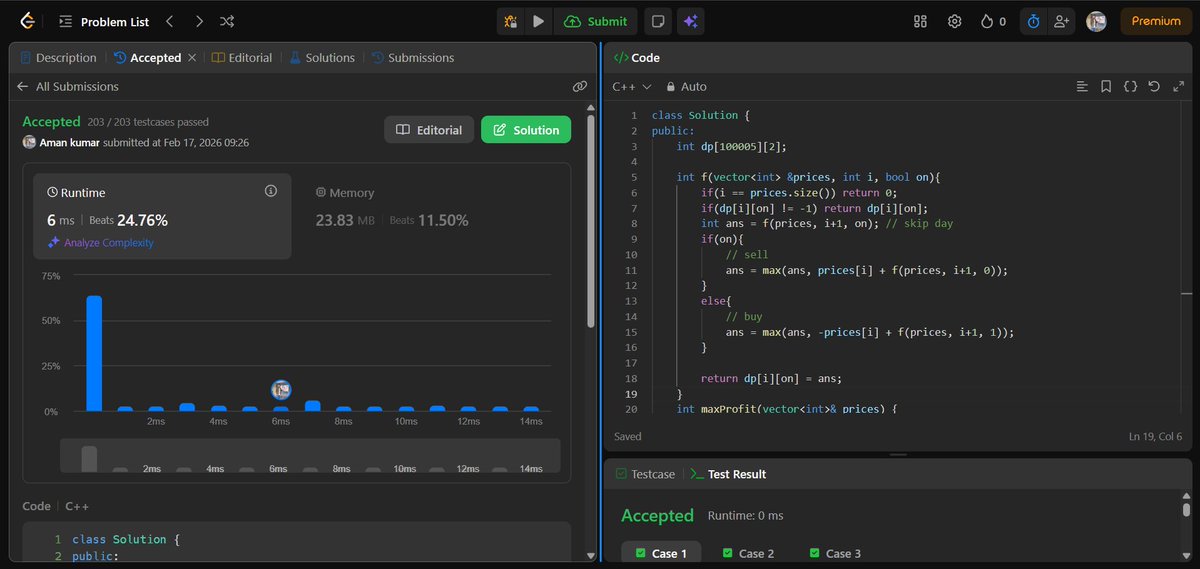Run the code with play button

coord(539,21)
